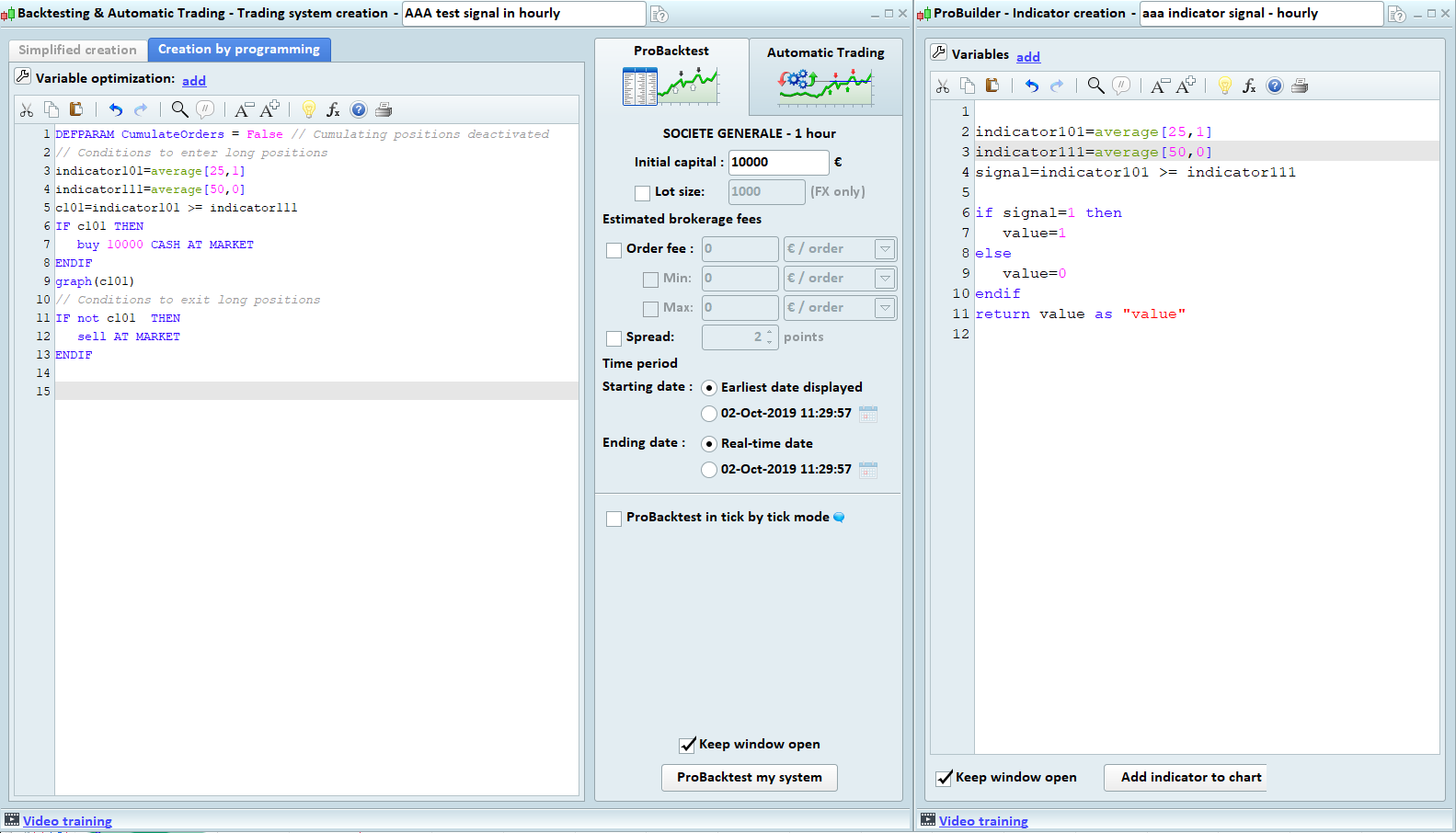
Task: Click the print icon in ProBuilder toolbar
Action: tap(1300, 86)
